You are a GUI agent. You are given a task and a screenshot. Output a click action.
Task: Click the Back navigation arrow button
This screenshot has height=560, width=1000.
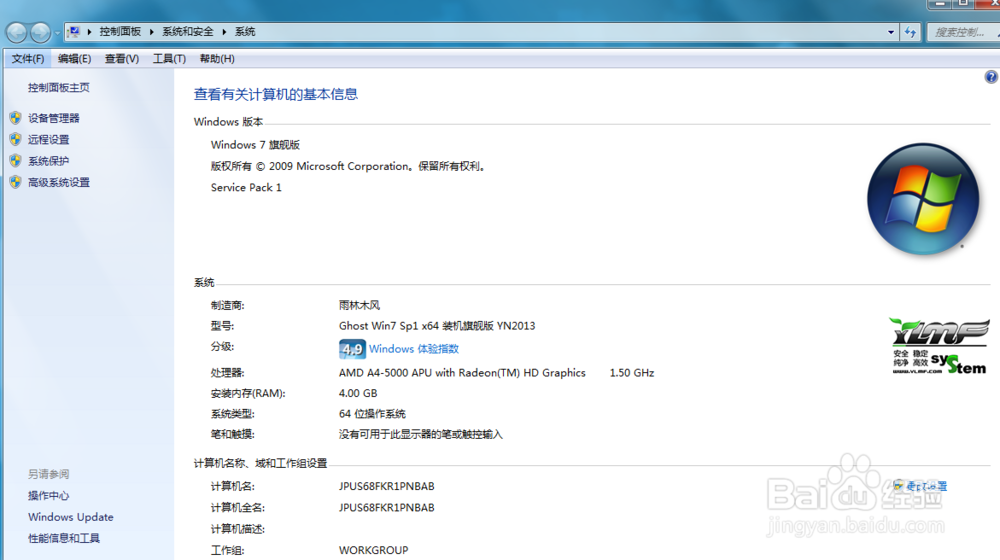coord(17,32)
